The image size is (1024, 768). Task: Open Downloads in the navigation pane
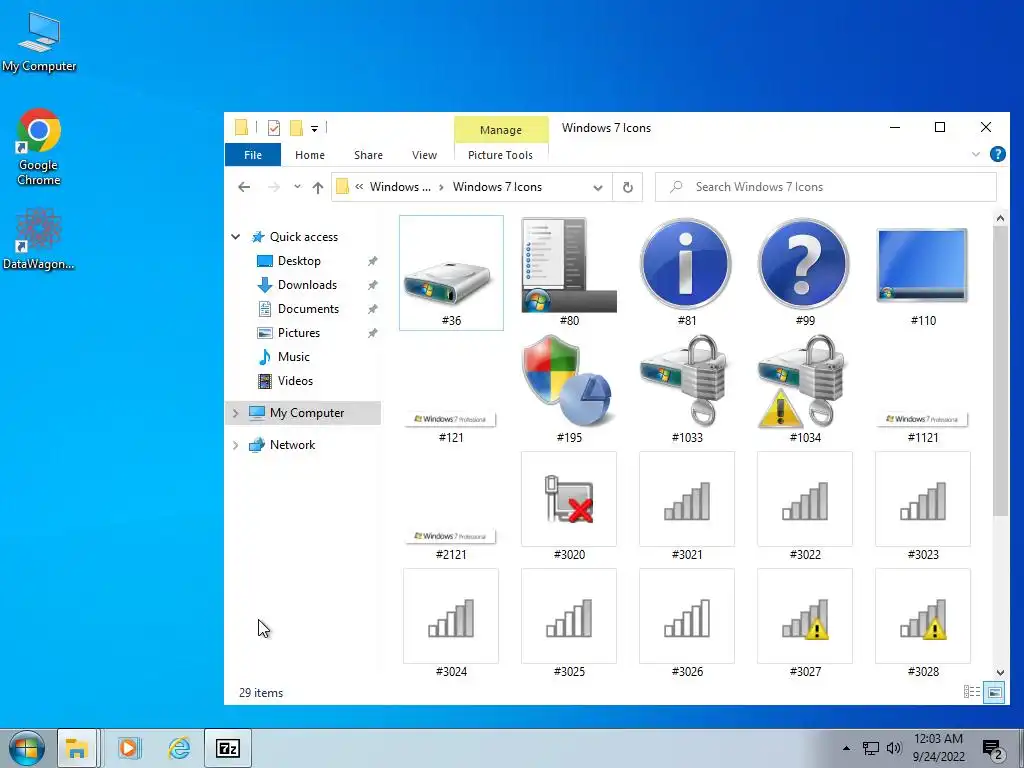click(307, 285)
